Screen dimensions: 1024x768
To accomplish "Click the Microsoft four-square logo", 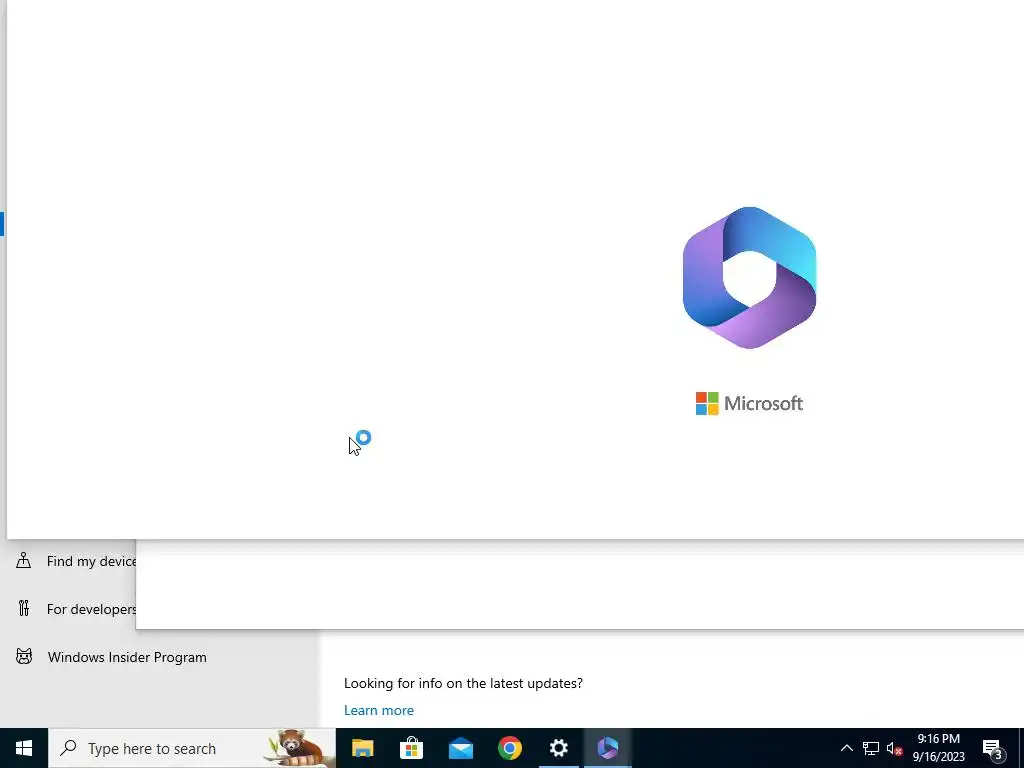I will coord(707,404).
